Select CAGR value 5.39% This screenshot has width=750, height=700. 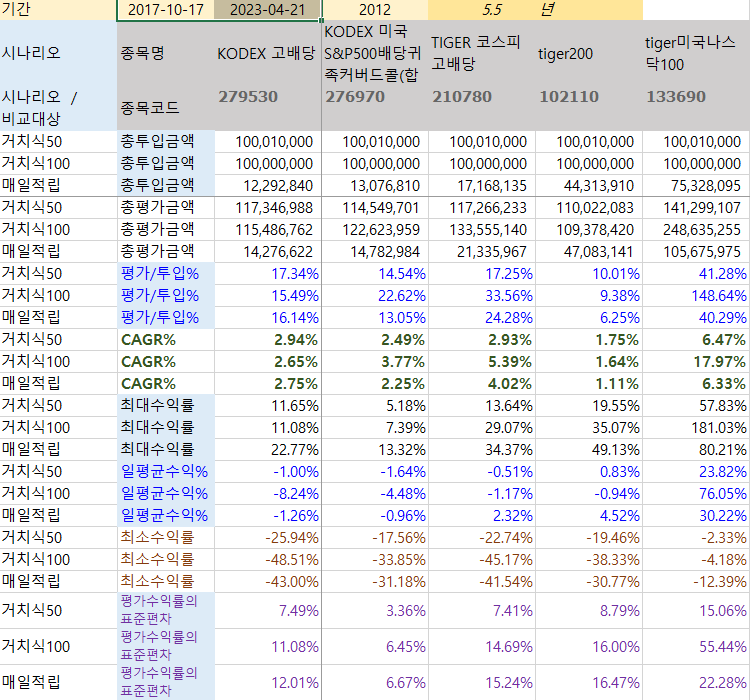482,361
